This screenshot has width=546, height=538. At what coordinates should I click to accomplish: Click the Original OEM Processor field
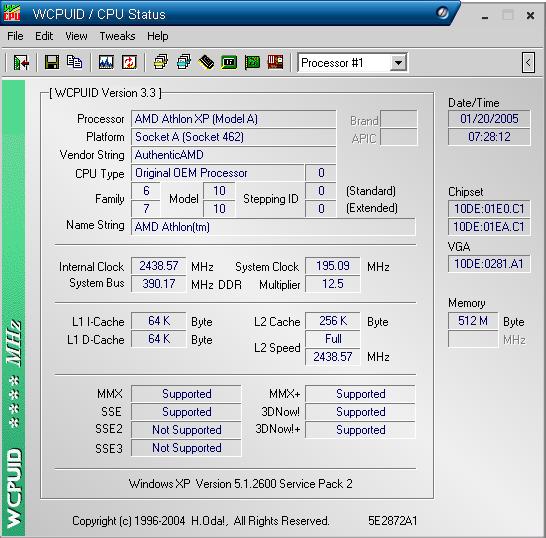(217, 173)
